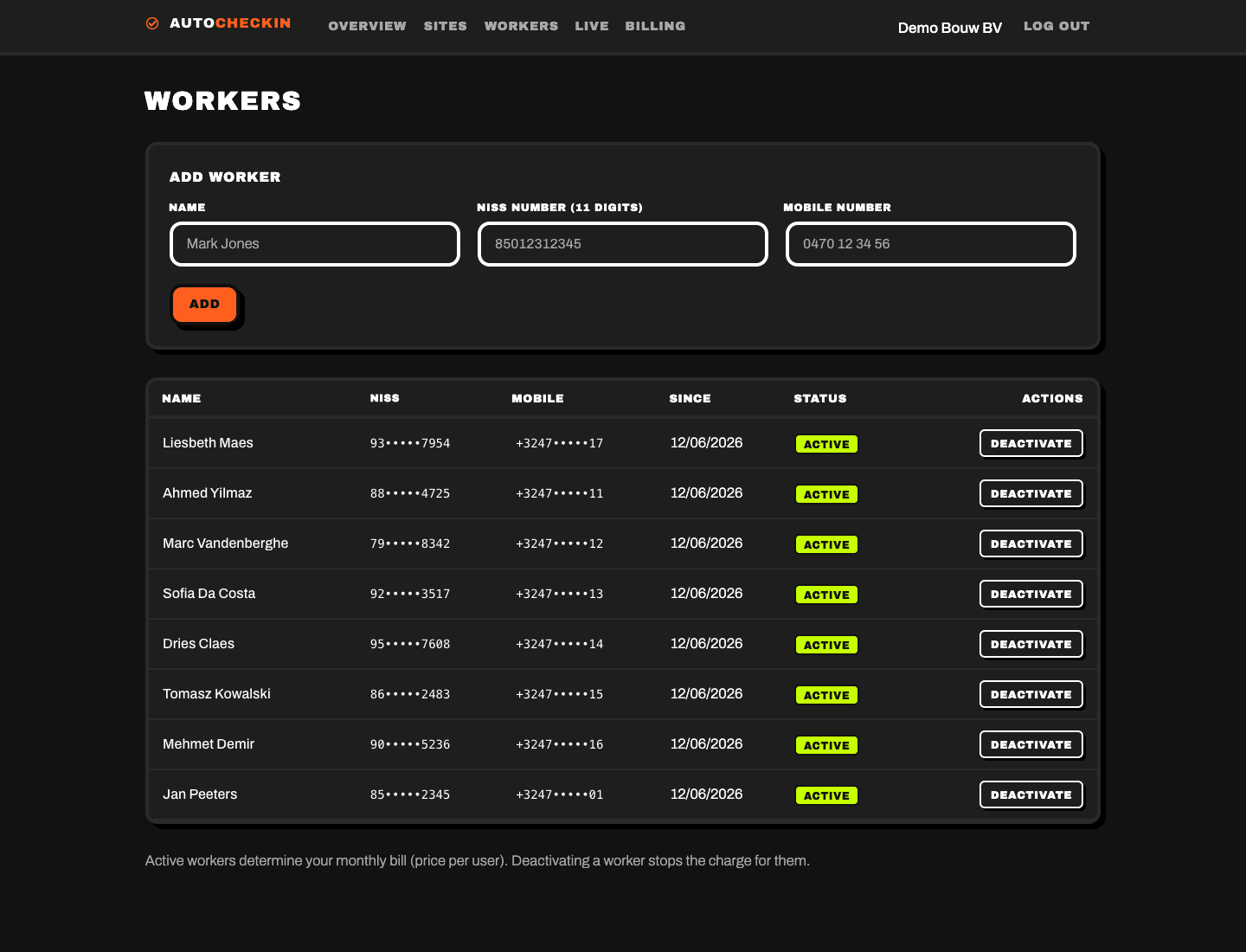Open the Overview page

[x=367, y=26]
